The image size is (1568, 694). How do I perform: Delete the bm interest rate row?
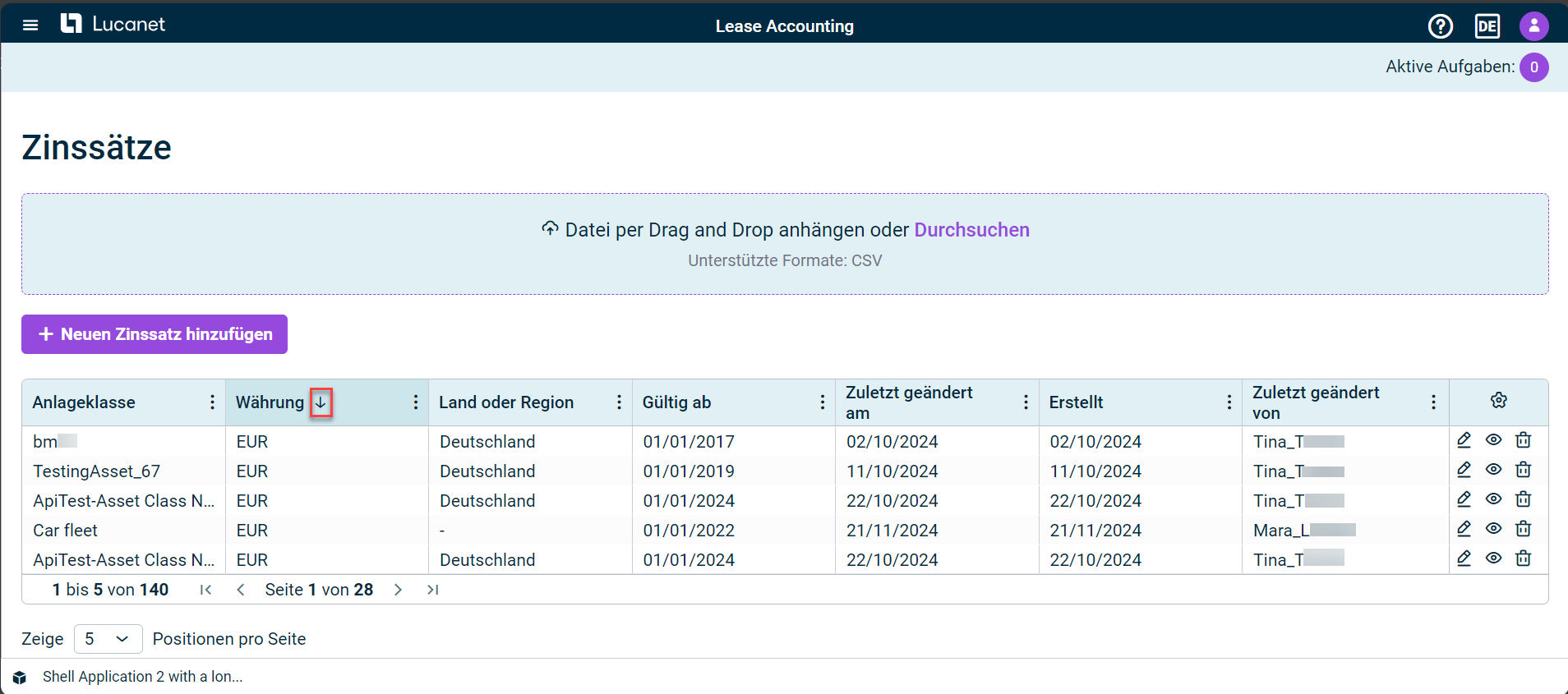(x=1524, y=440)
